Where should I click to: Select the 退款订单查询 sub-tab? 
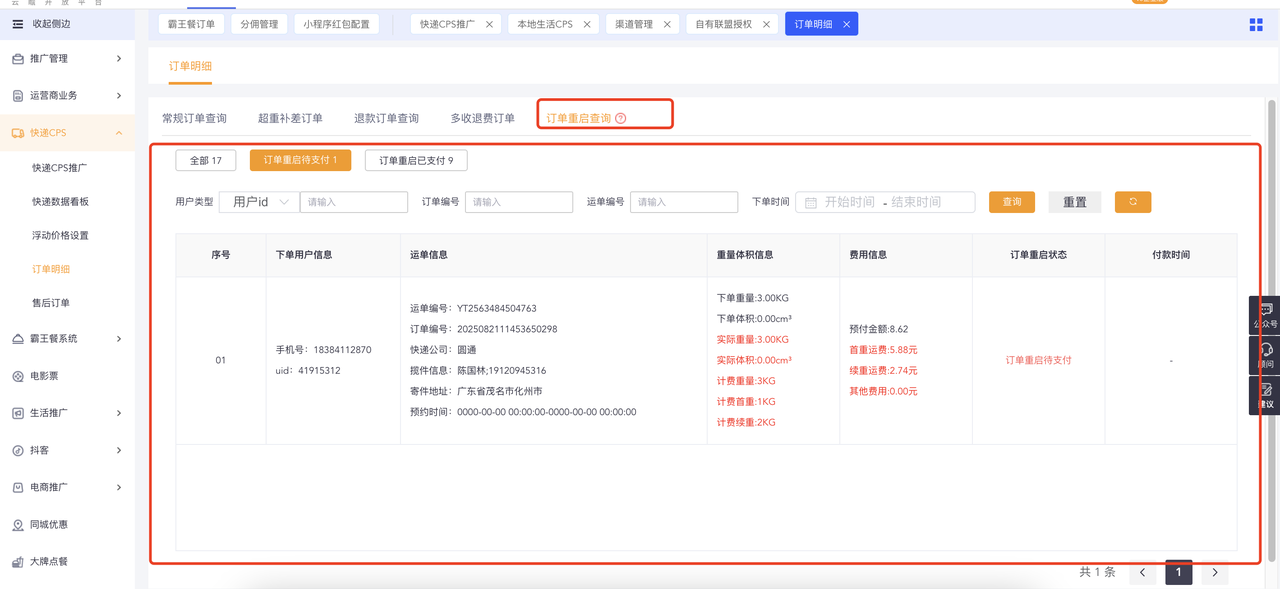[x=386, y=118]
